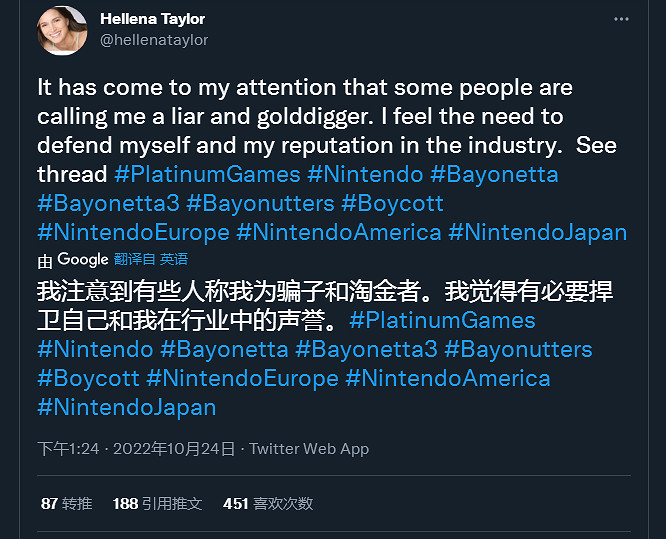The height and width of the screenshot is (539, 666).
Task: Open the #Boycott hashtag in original tweet
Action: coord(394,203)
